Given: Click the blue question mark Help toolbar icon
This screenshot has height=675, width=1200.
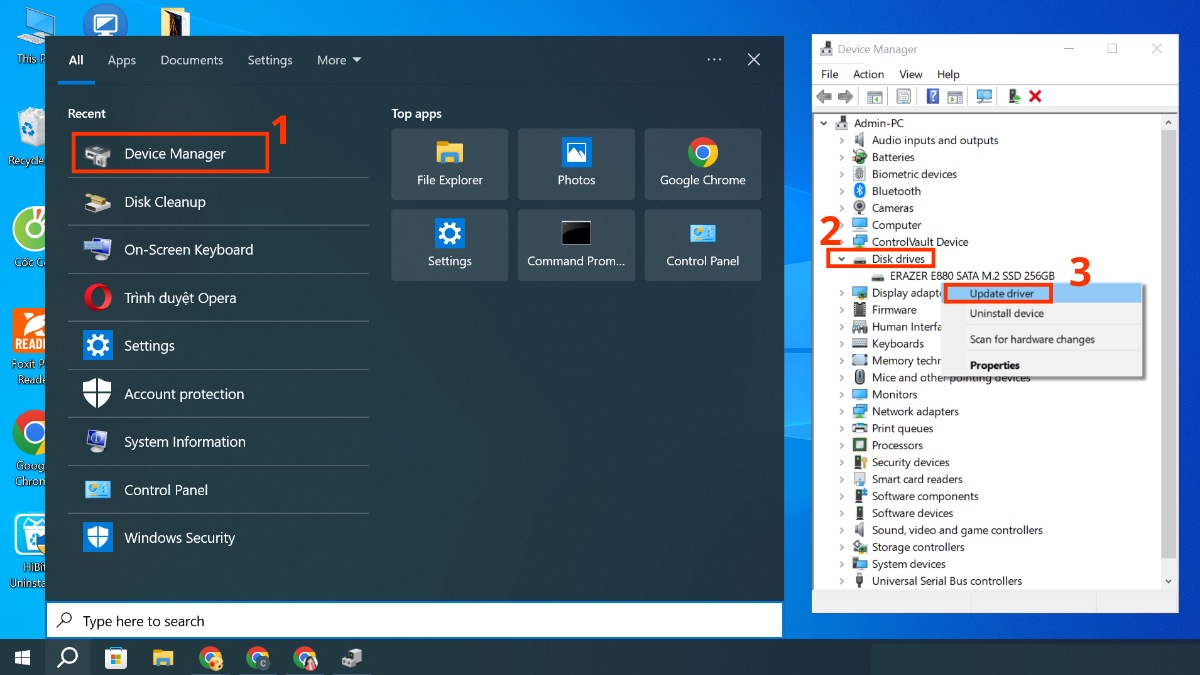Looking at the screenshot, I should click(x=932, y=97).
